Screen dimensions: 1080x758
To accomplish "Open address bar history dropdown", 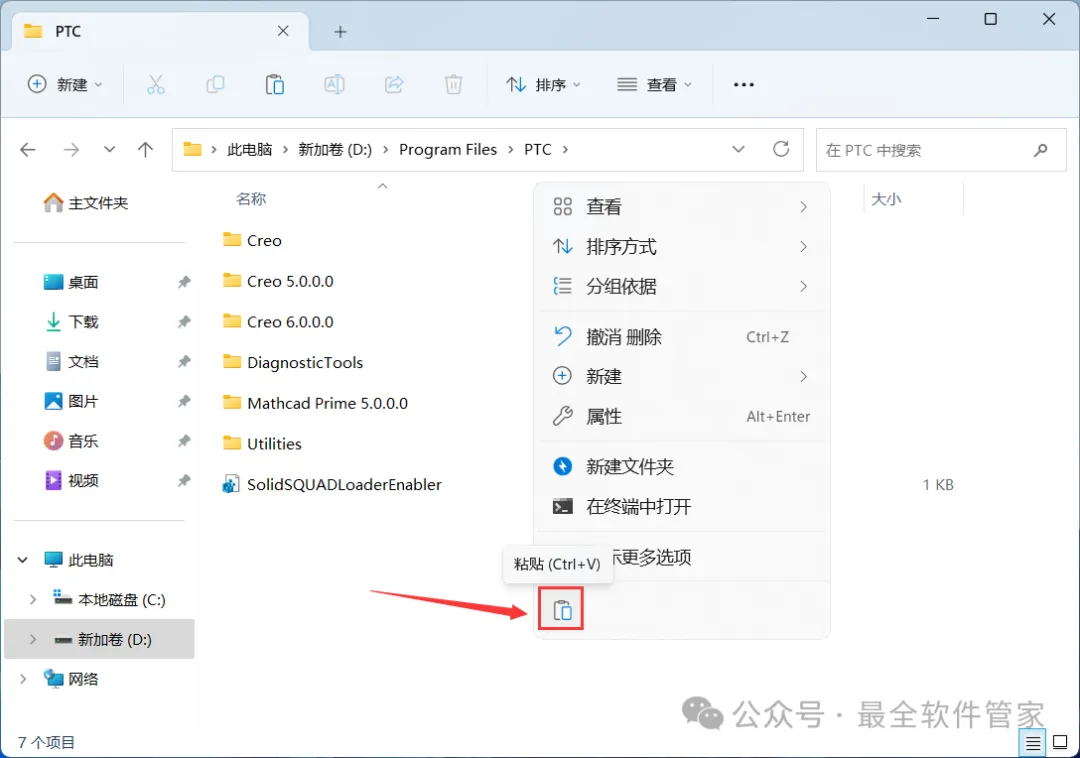I will tap(738, 149).
